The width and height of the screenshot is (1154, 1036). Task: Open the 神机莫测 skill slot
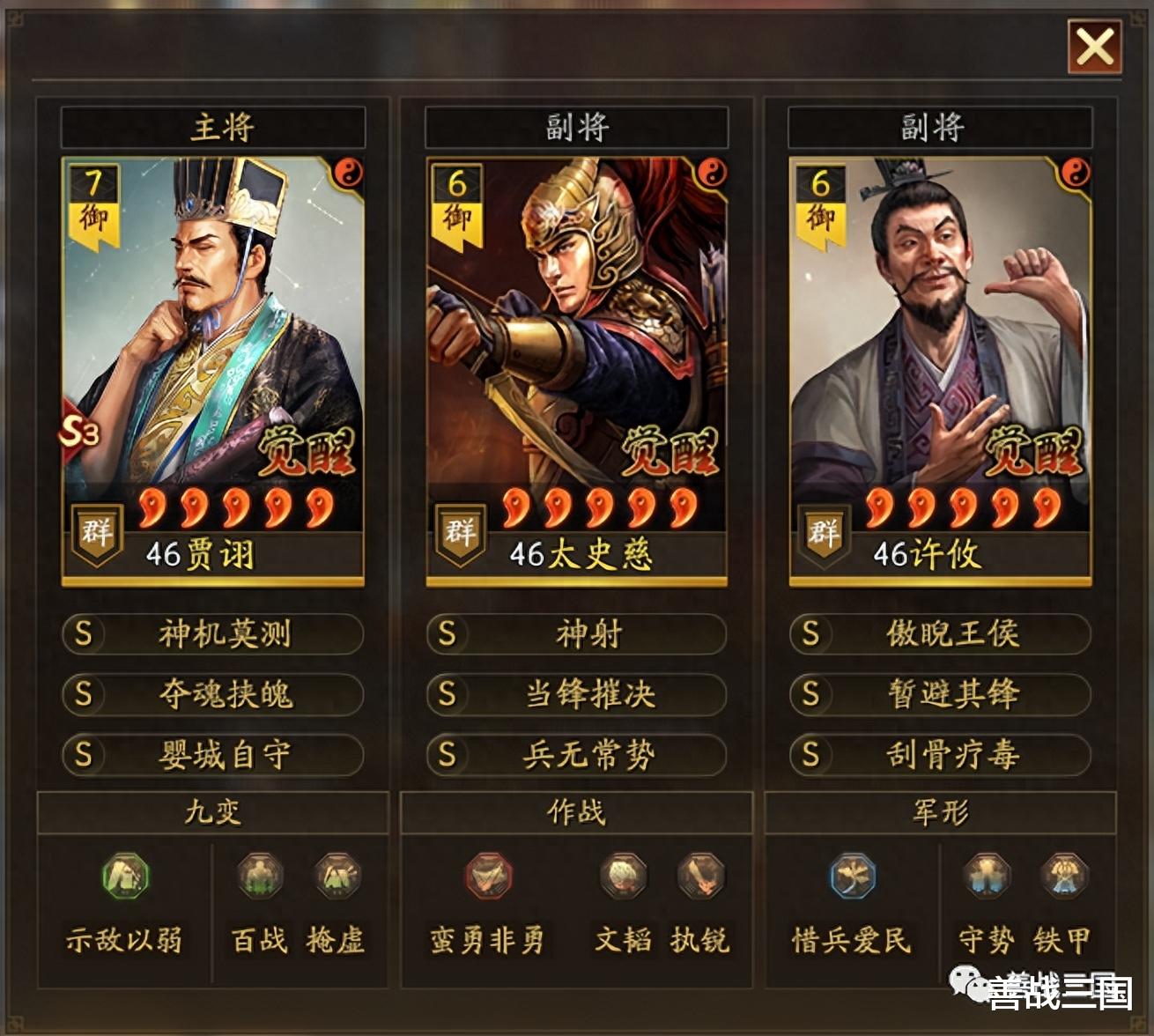tap(212, 633)
